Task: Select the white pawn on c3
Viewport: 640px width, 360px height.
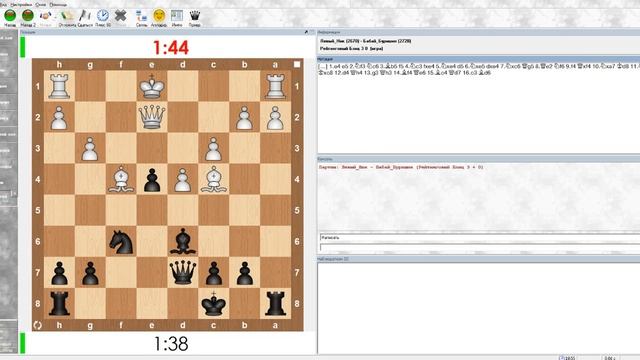Action: [213, 149]
